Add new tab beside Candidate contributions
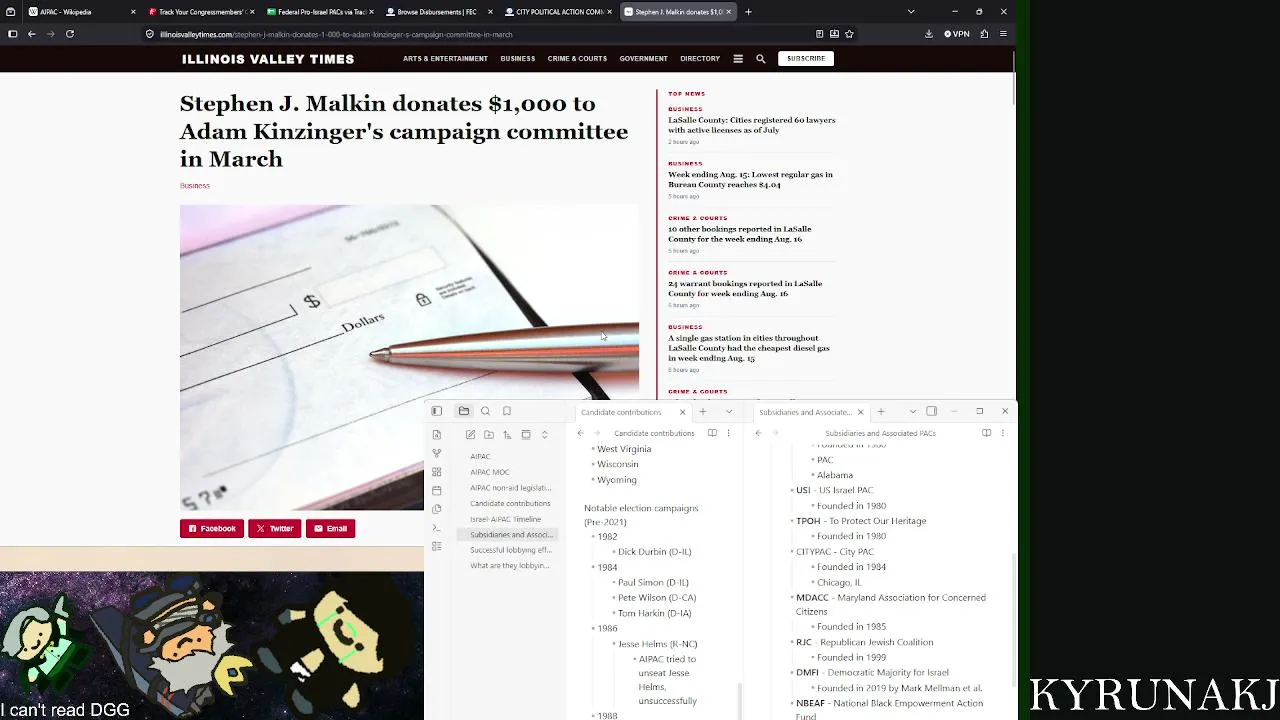The width and height of the screenshot is (1280, 720). (x=703, y=412)
